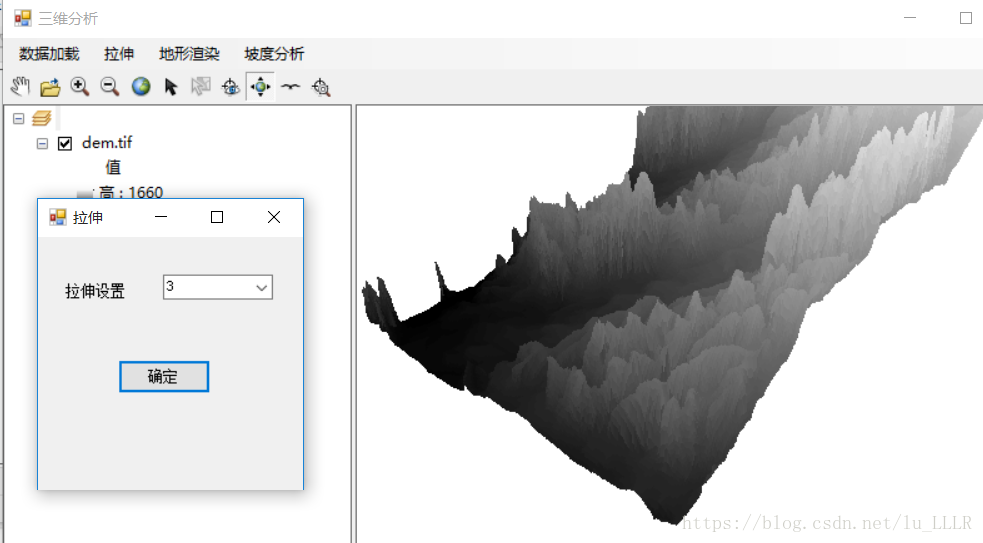Click the 3D terrain scene view
Viewport: 983px width, 543px height.
[x=669, y=324]
